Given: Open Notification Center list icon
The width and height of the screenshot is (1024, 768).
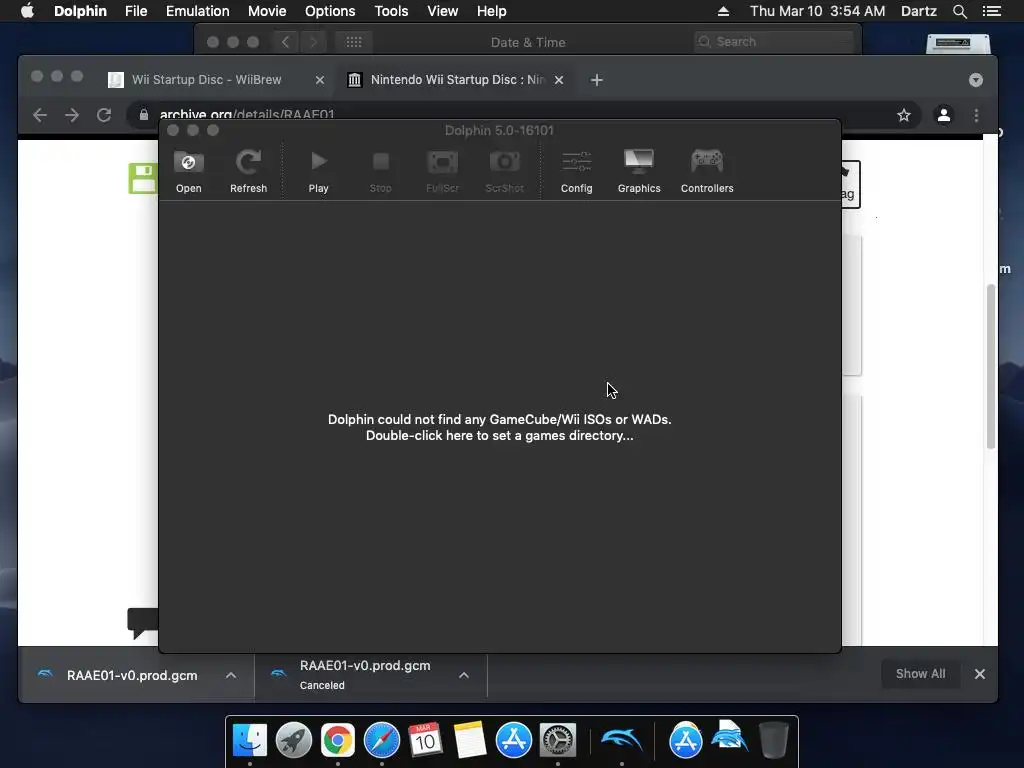Looking at the screenshot, I should click(991, 11).
